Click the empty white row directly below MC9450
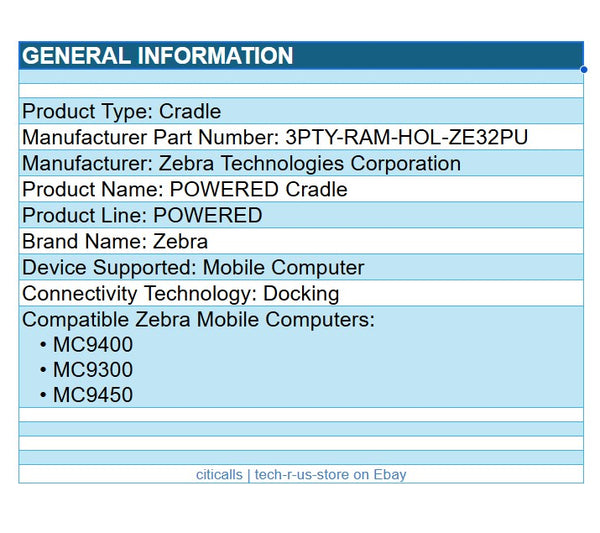The width and height of the screenshot is (600, 533). coord(300,414)
